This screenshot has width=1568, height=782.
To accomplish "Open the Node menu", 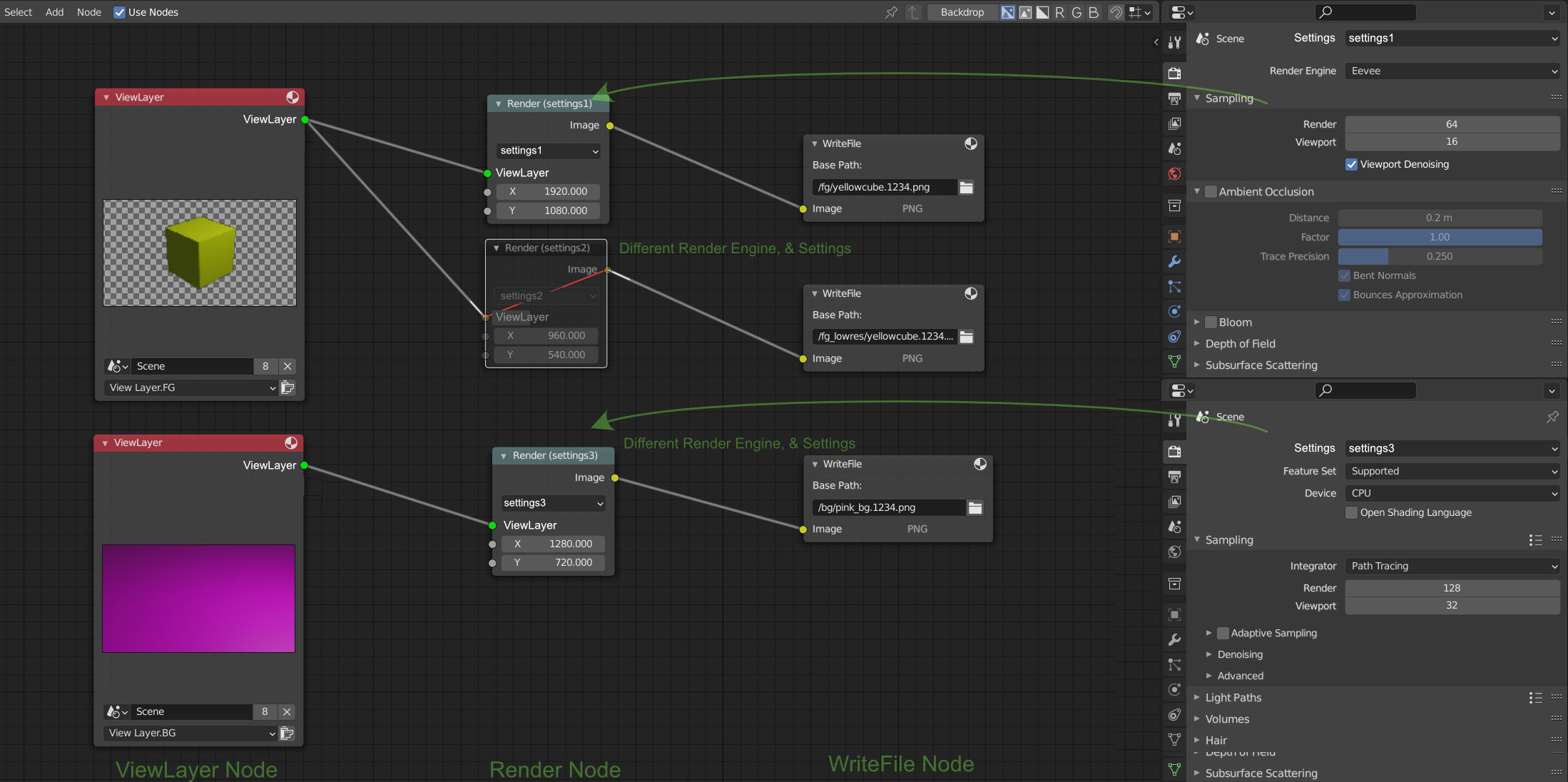I will point(89,12).
